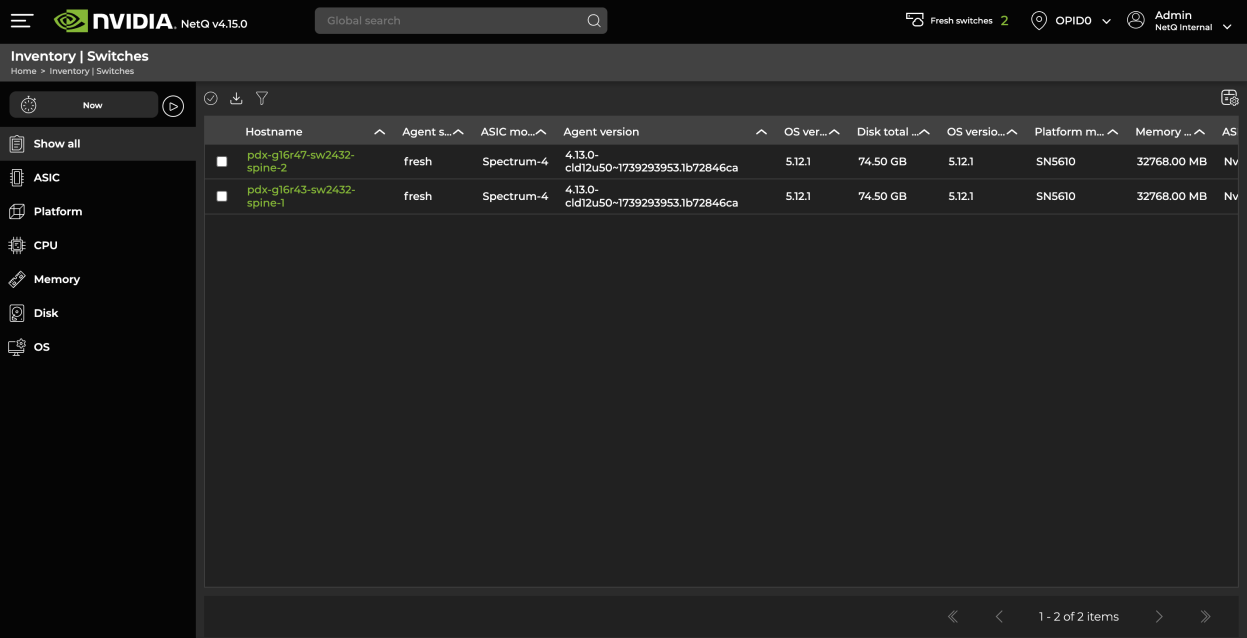The image size is (1247, 638).
Task: Select OS sidebar item
Action: pos(98,348)
